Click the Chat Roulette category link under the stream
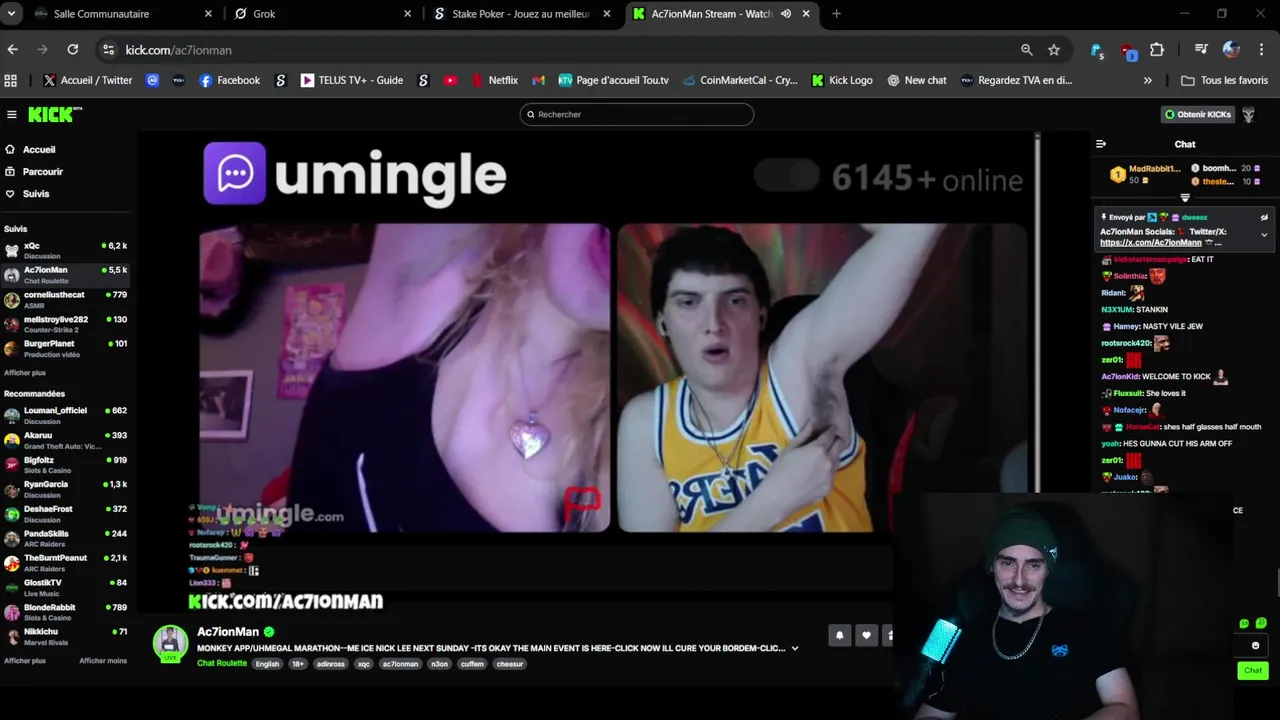The width and height of the screenshot is (1280, 720). pyautogui.click(x=222, y=664)
